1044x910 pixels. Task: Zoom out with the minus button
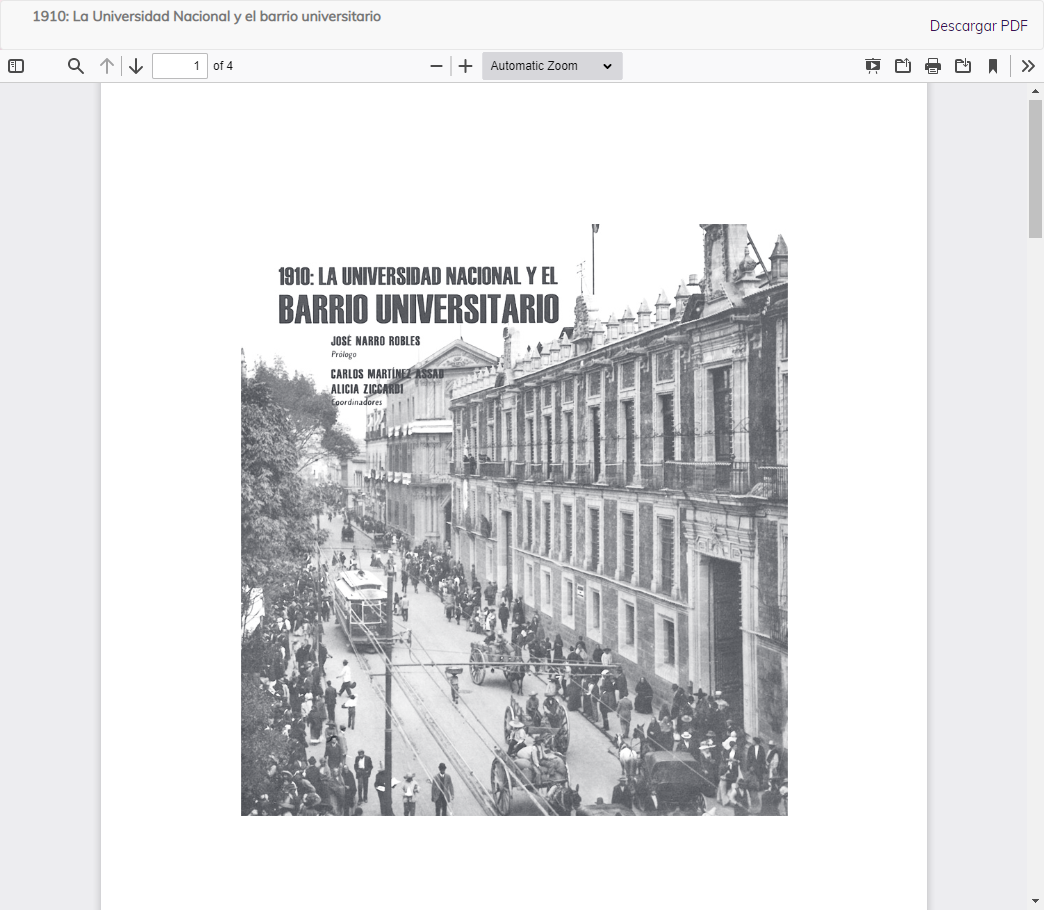436,66
